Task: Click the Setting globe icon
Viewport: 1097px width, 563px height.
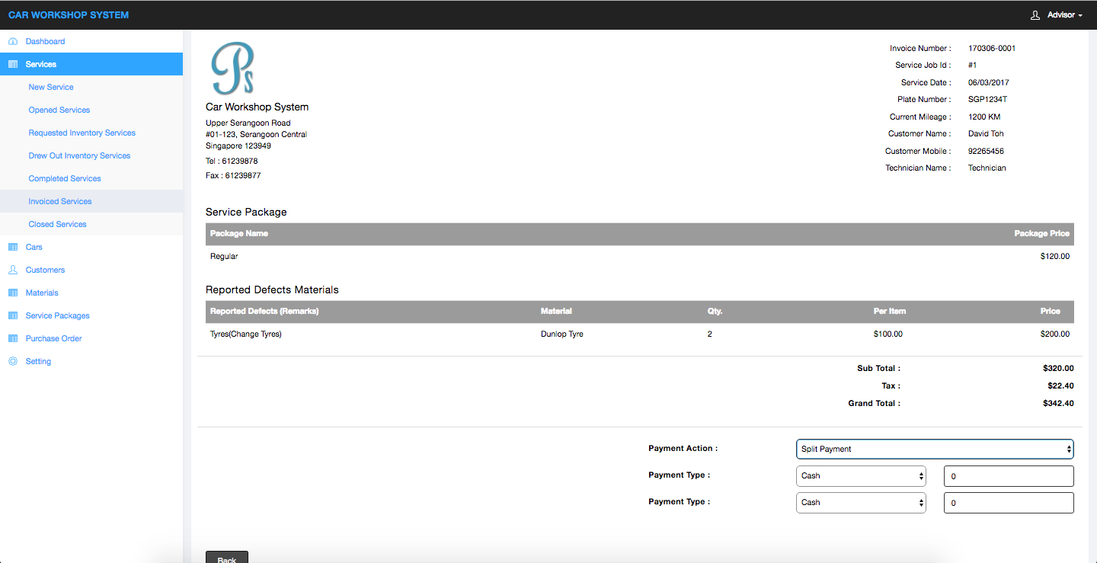Action: 13,362
